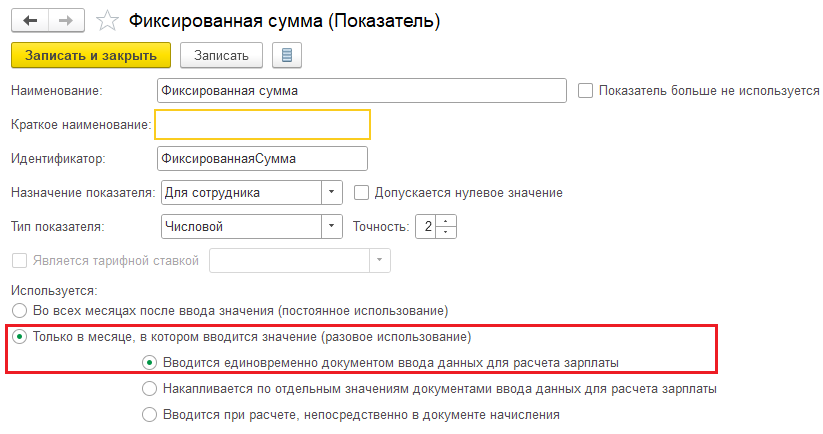
Task: Decrease Точность value with down arrow
Action: (446, 232)
